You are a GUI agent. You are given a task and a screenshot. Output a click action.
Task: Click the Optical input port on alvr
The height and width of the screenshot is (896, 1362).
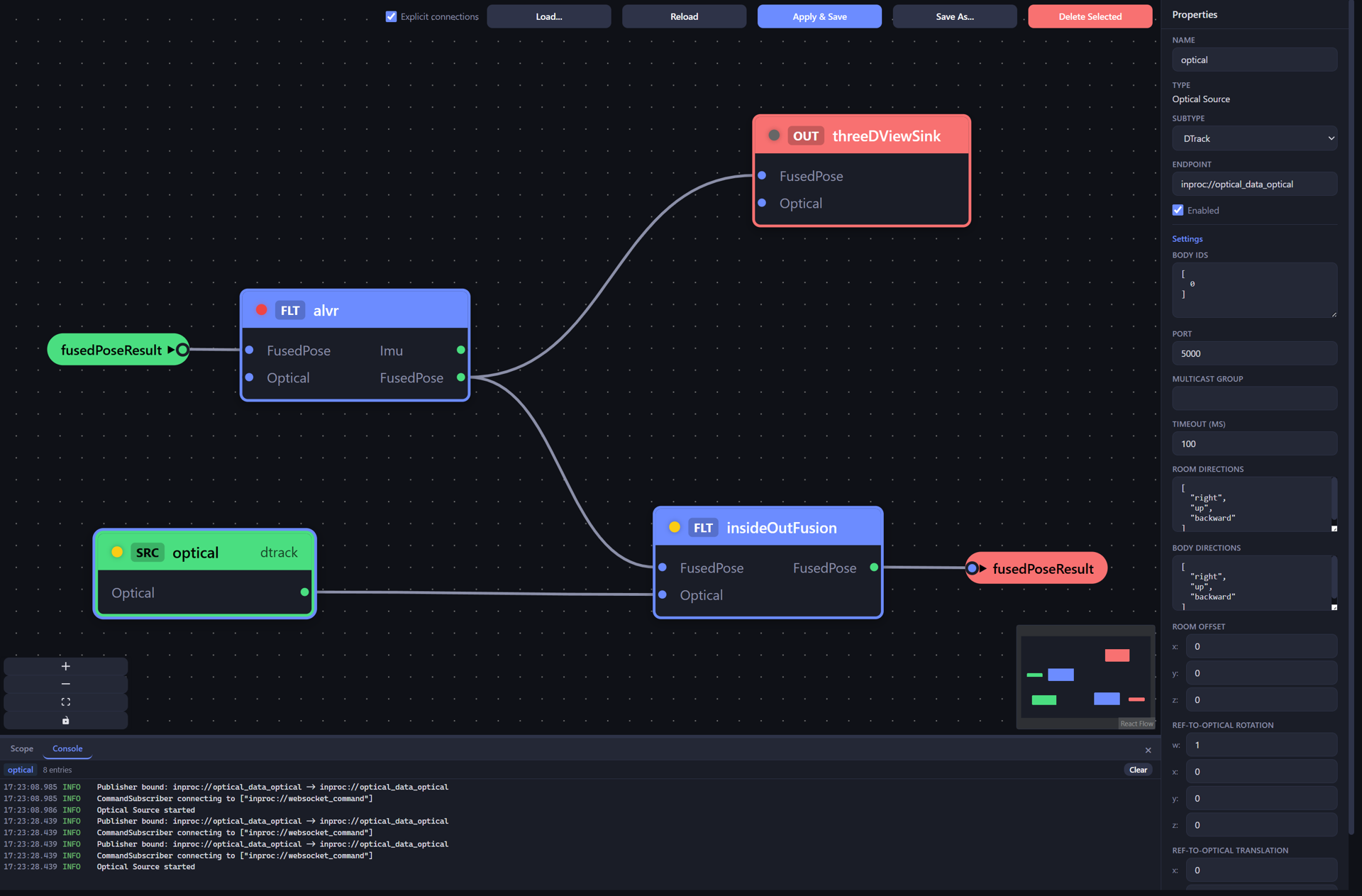[249, 377]
